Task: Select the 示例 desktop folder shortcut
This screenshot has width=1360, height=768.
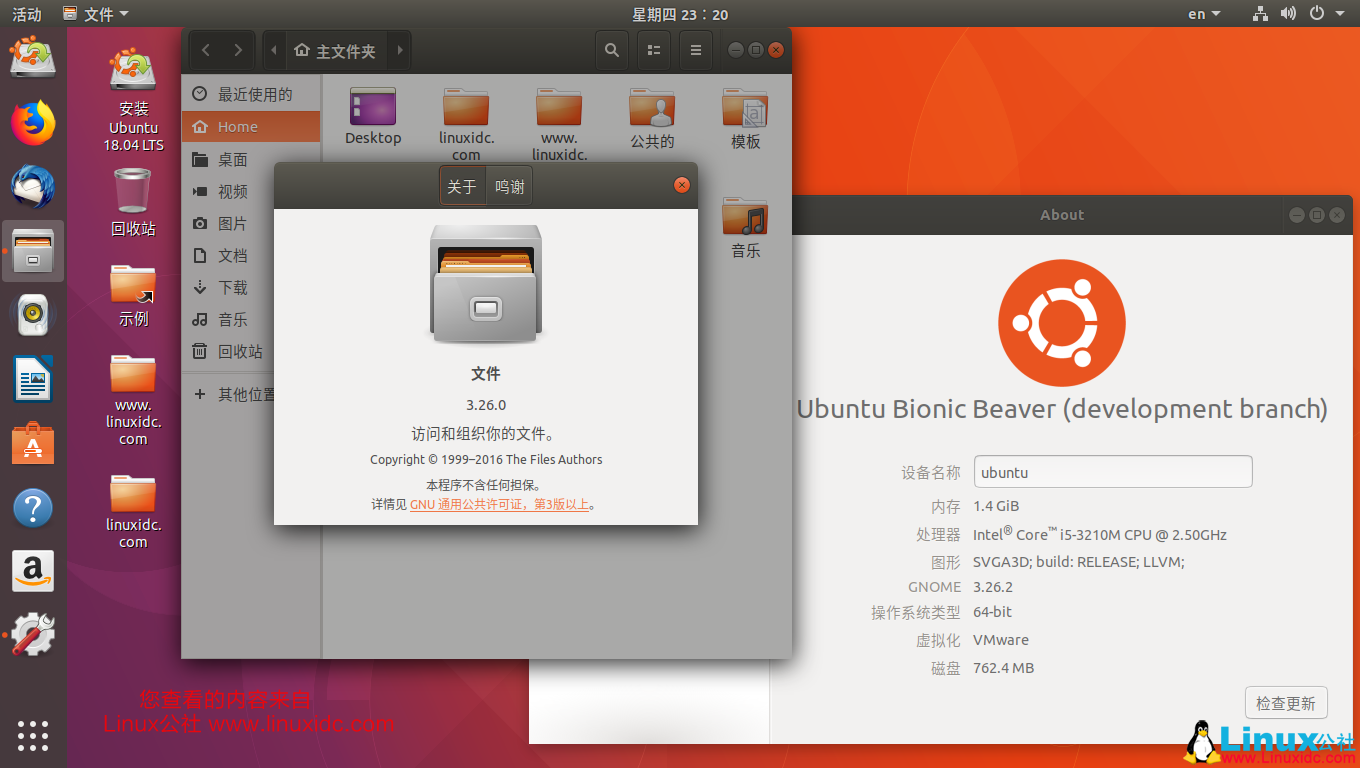Action: click(x=133, y=296)
